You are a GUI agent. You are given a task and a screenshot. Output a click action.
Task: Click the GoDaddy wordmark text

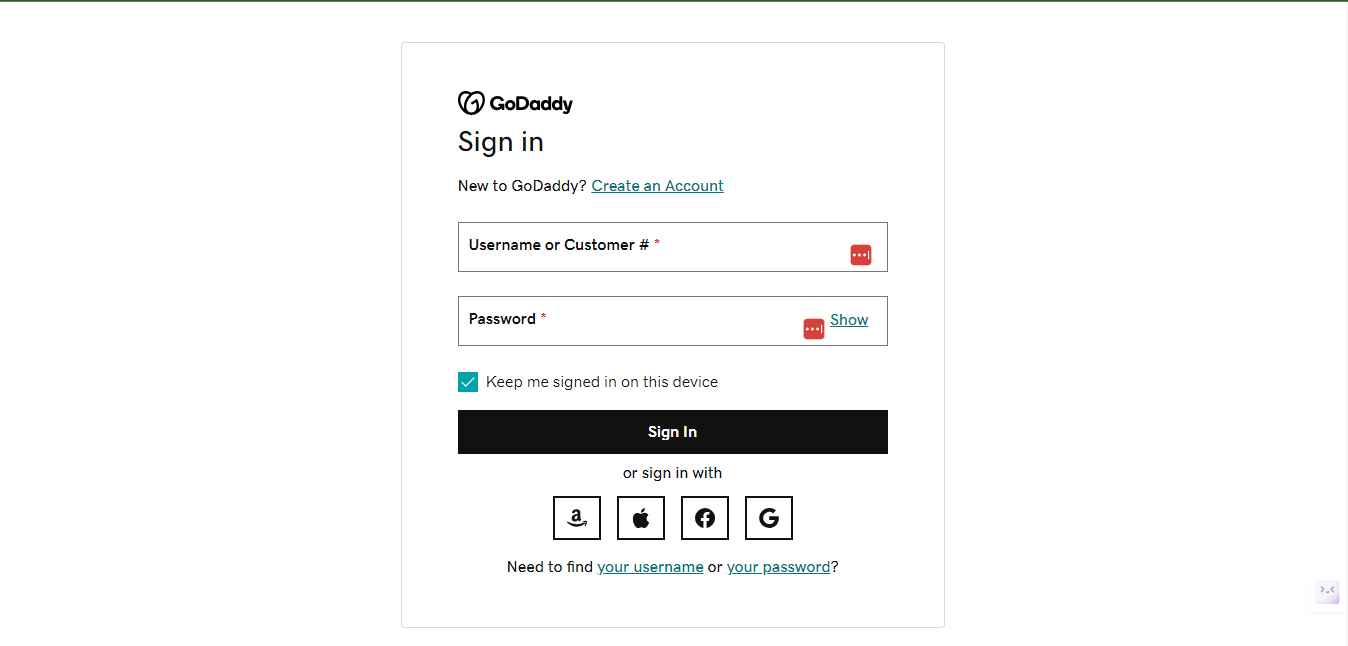coord(531,104)
